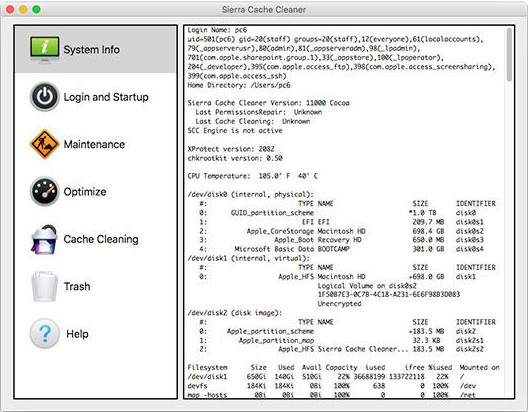Click the Apple_CoreStorage Macintosh HD row
Viewport: 528px width, 412px height.
pyautogui.click(x=341, y=231)
